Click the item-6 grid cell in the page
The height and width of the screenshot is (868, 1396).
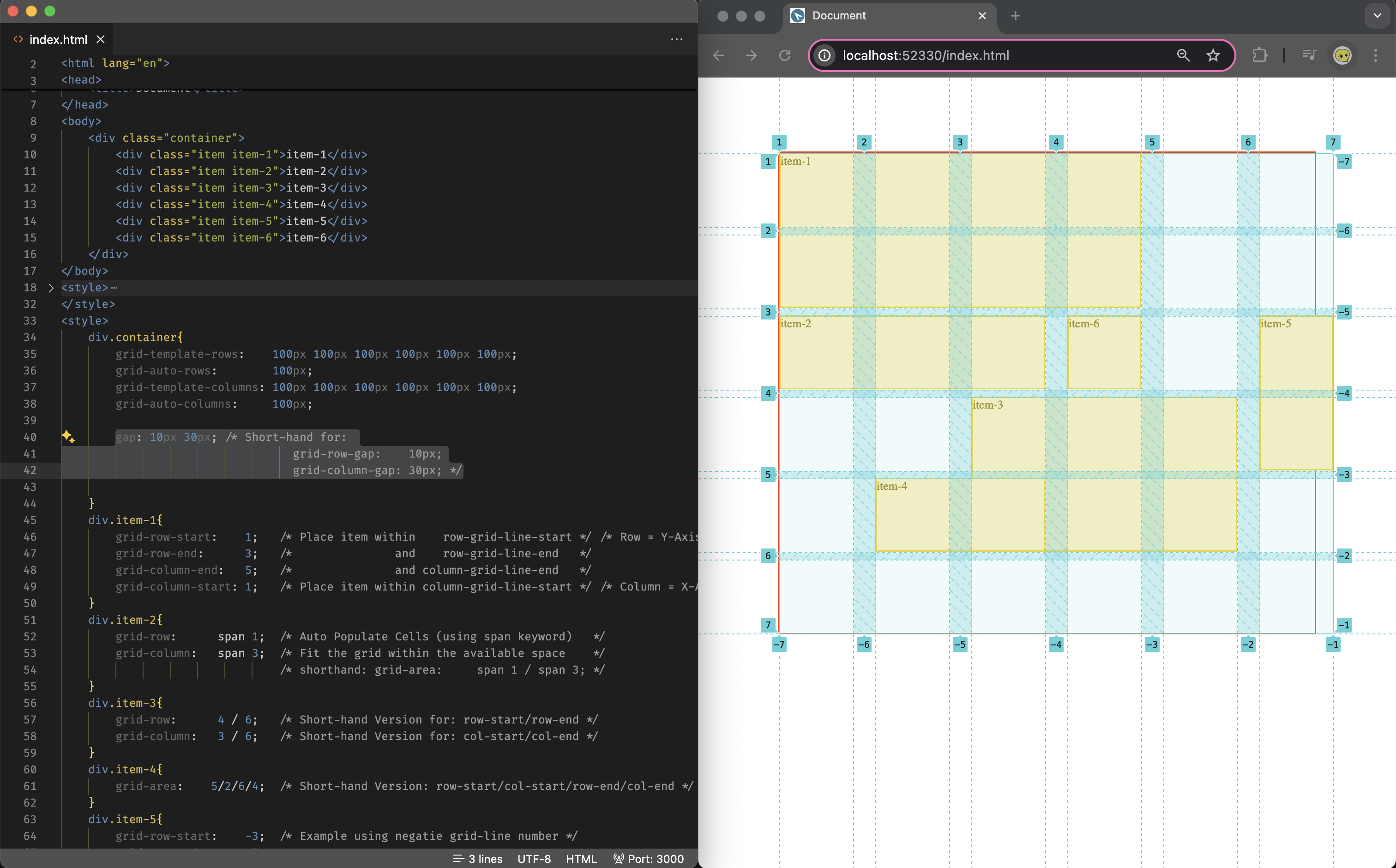coord(1104,352)
